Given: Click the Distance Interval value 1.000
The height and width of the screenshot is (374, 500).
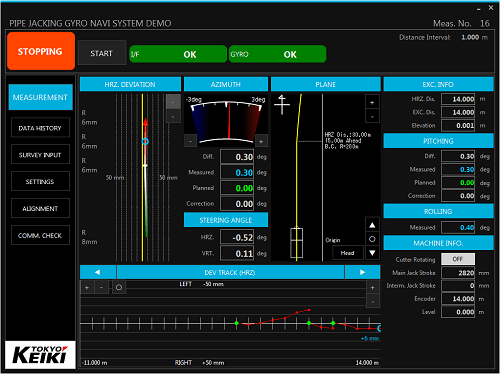Looking at the screenshot, I should pos(470,37).
